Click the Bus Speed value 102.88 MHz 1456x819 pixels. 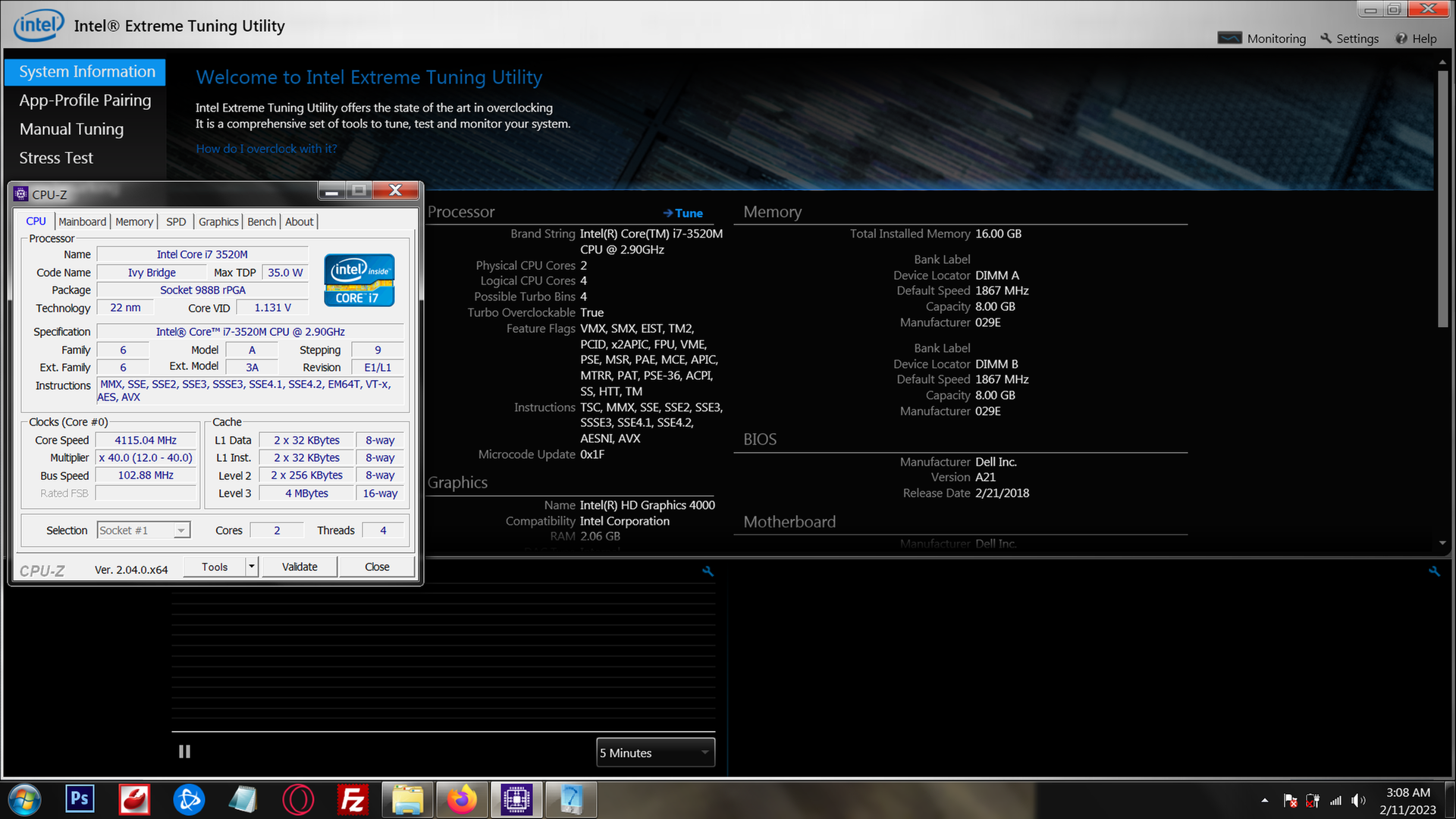(146, 475)
